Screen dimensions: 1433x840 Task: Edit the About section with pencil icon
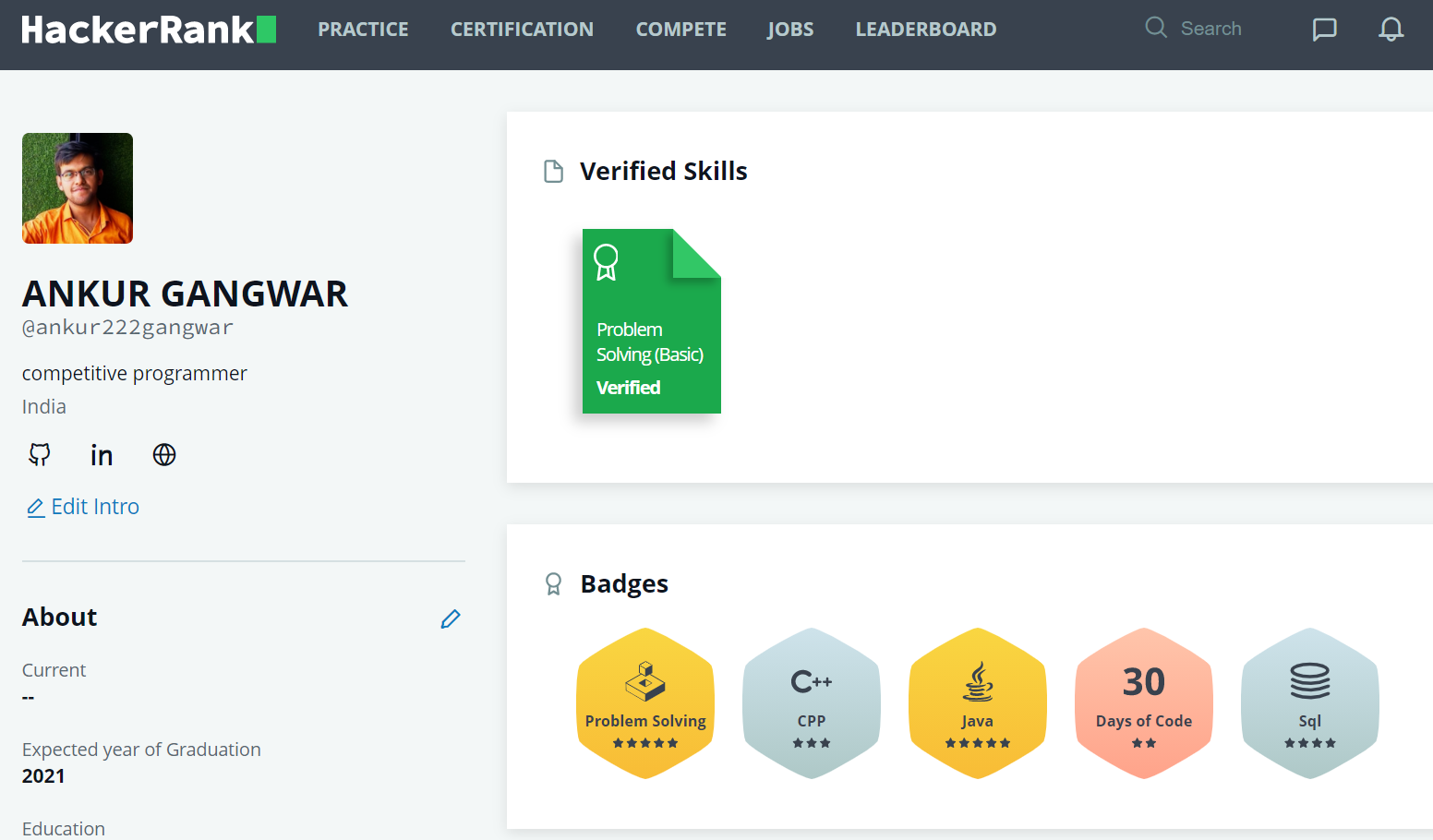(451, 618)
